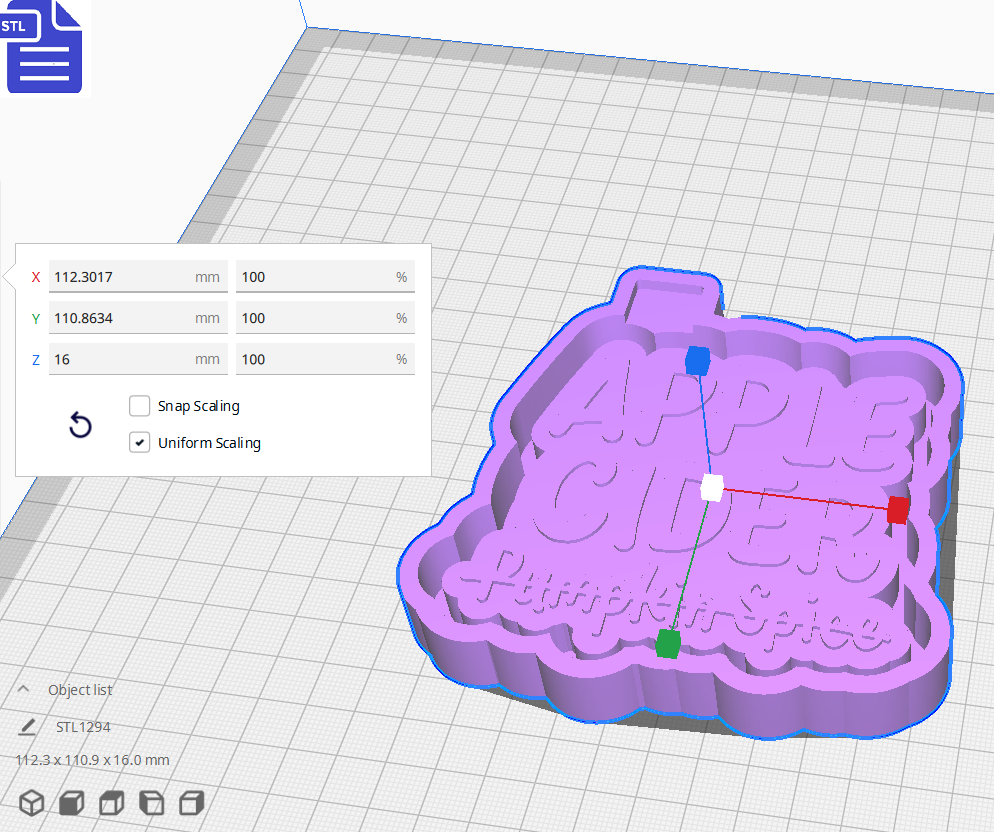Collapse the Object list panel

(x=22, y=689)
